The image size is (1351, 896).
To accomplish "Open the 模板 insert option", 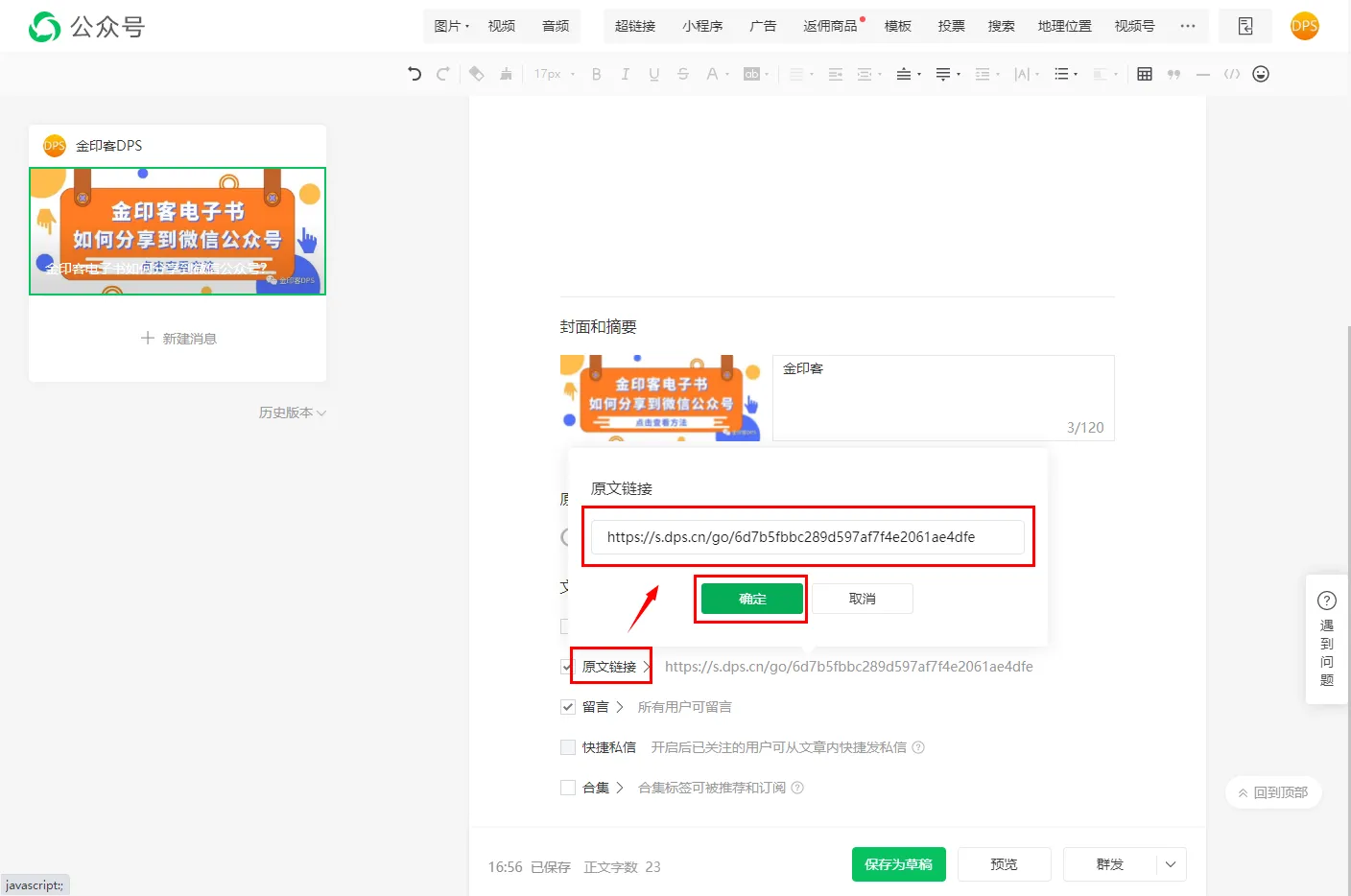I will pos(897,26).
